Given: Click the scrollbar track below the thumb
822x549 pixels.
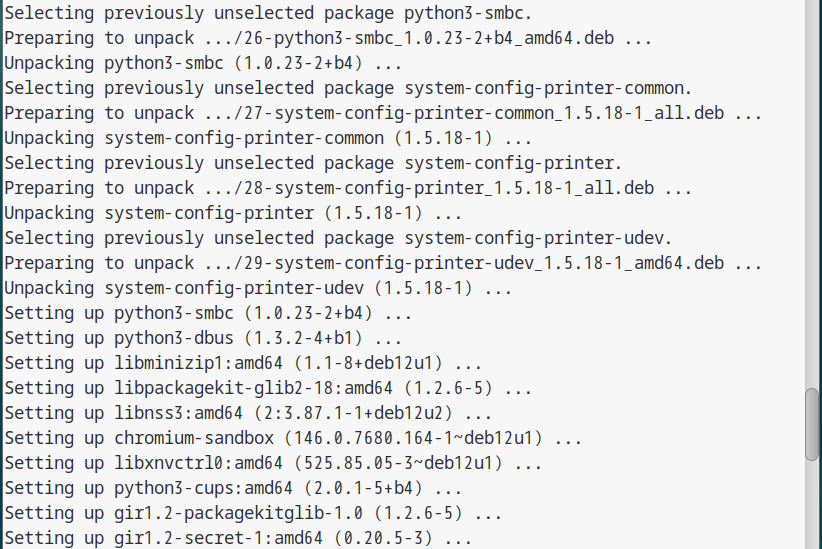Looking at the screenshot, I should tap(812, 505).
